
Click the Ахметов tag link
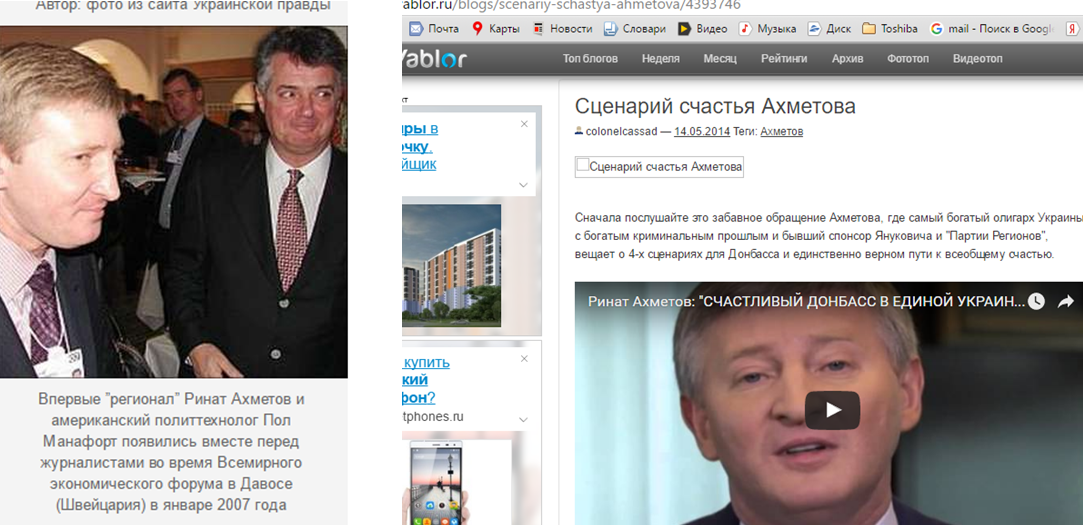point(781,131)
